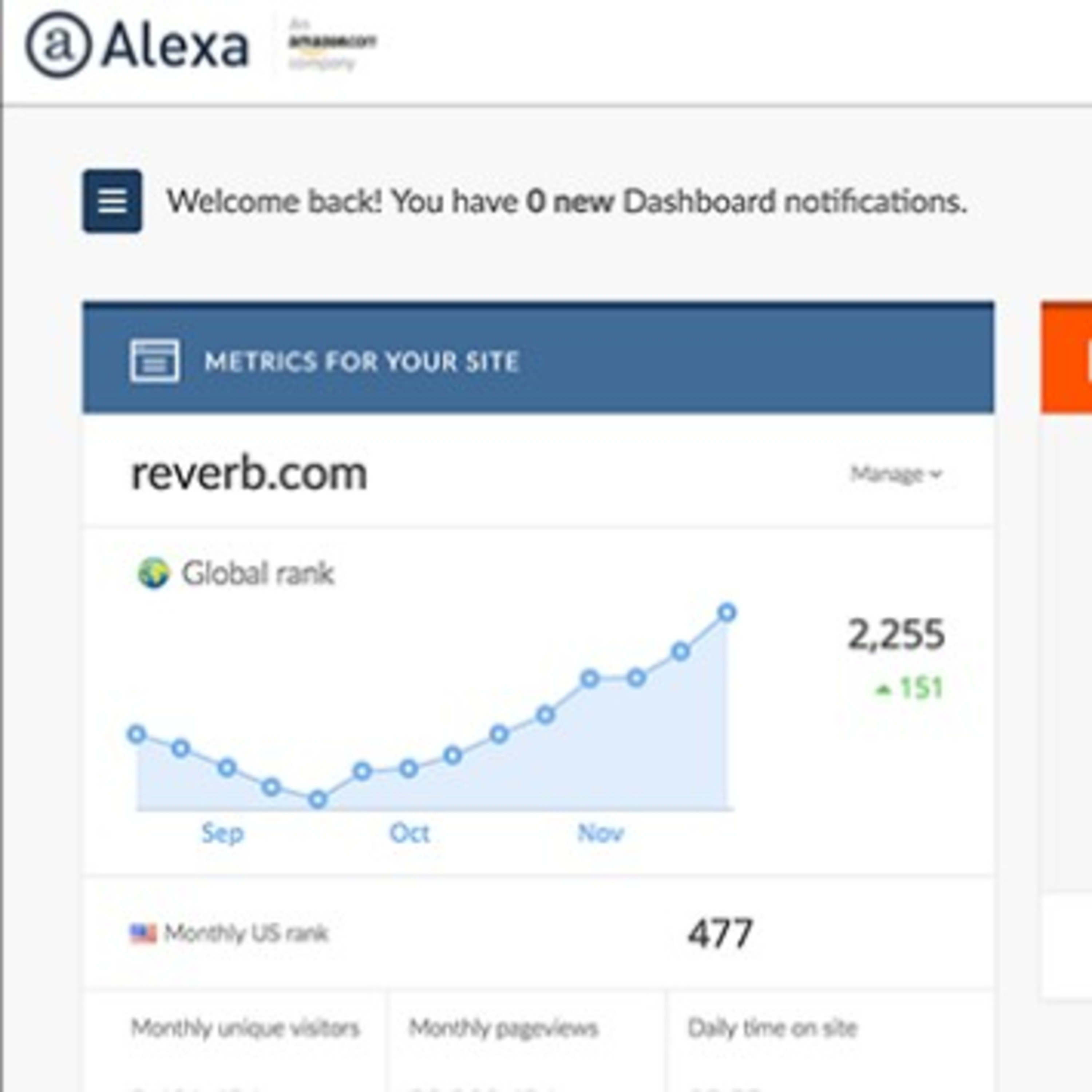Click the latest data point on the chart
1092x1092 pixels.
click(x=727, y=612)
